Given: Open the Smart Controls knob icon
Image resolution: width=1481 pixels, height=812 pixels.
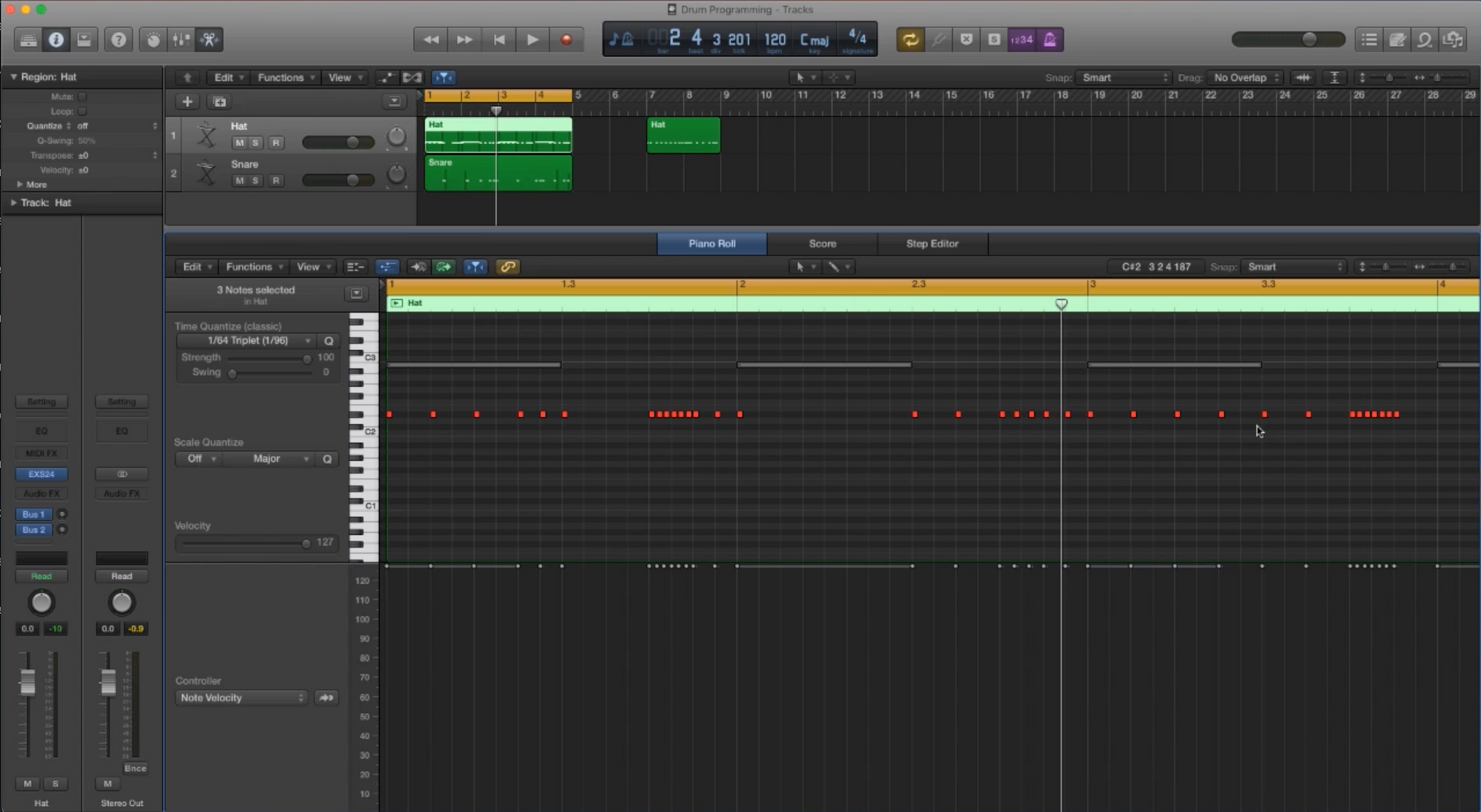Looking at the screenshot, I should tap(153, 40).
